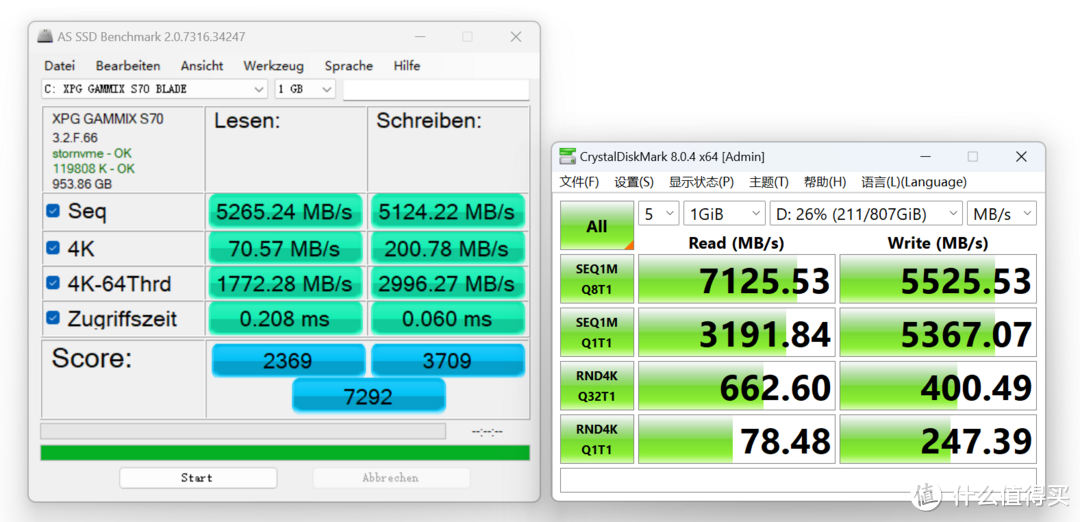This screenshot has height=522, width=1080.
Task: Click the RND4K Q32T1 read value 662.60
Action: [736, 385]
